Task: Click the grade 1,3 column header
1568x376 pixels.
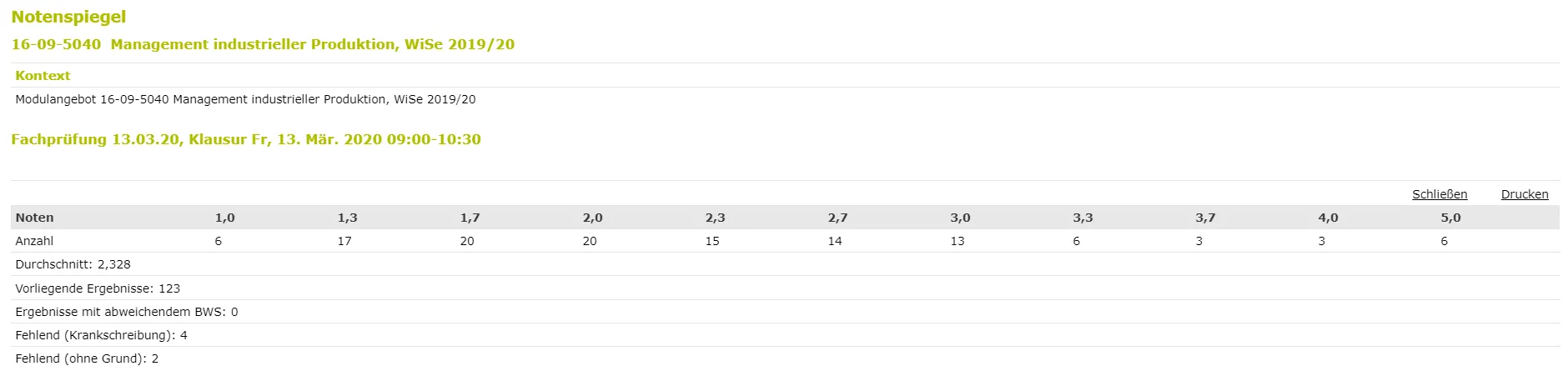Action: coord(348,218)
